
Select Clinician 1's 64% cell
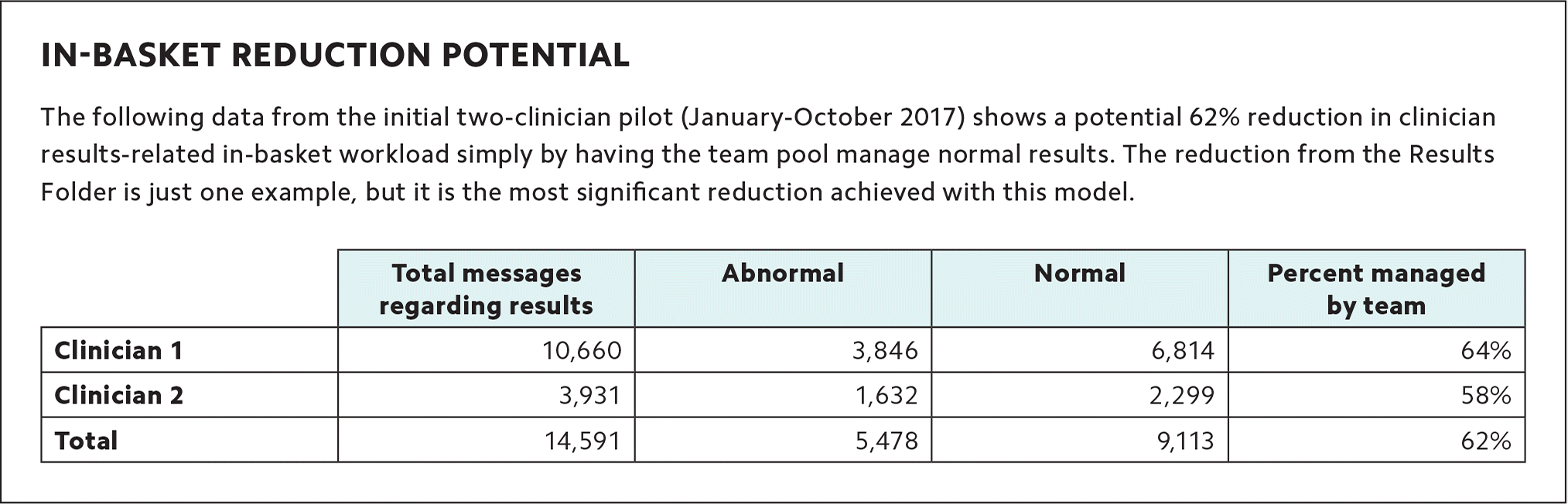point(1485,351)
